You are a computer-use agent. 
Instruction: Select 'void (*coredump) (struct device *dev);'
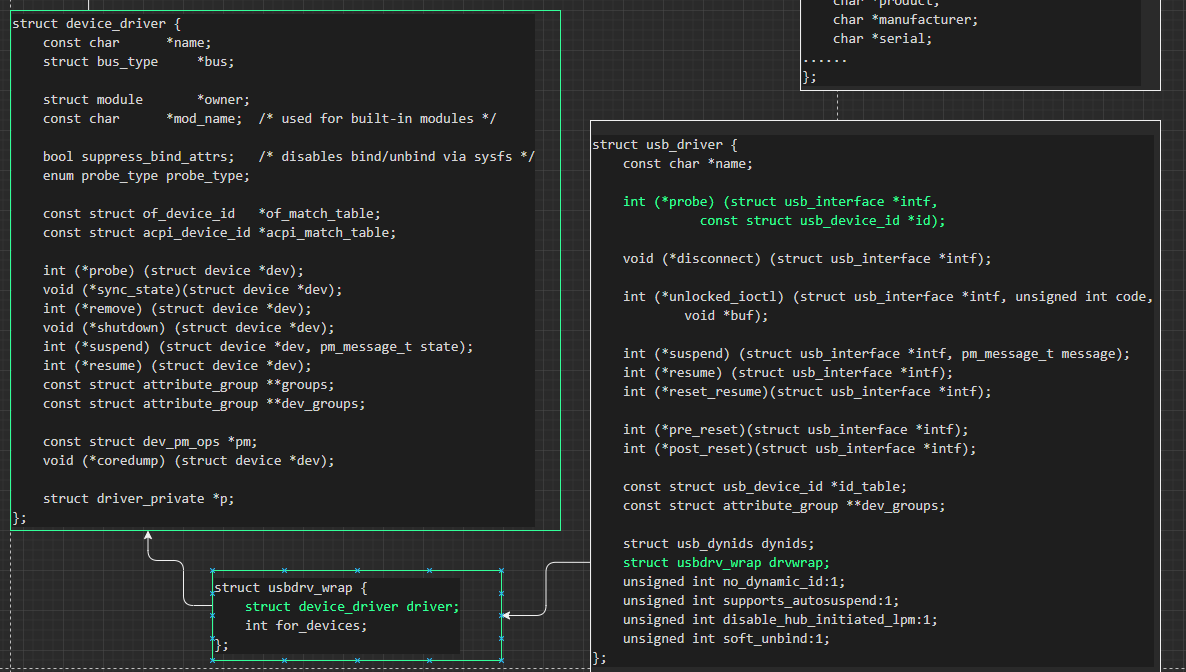(x=188, y=460)
